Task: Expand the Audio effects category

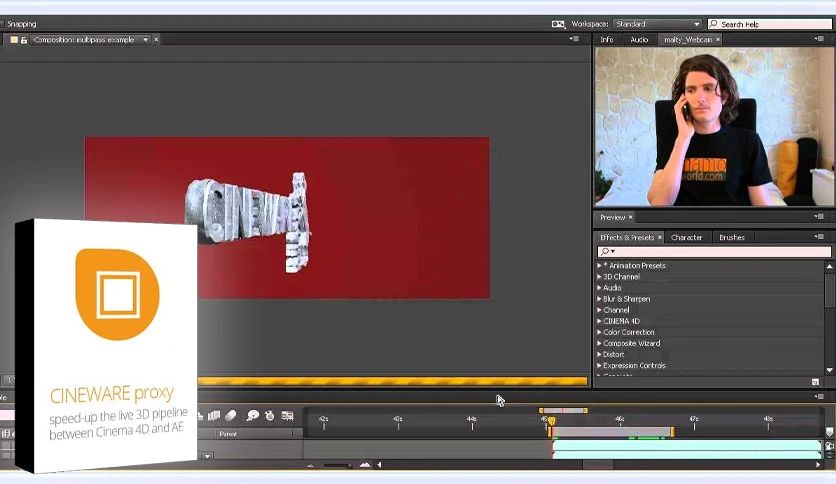Action: point(599,288)
